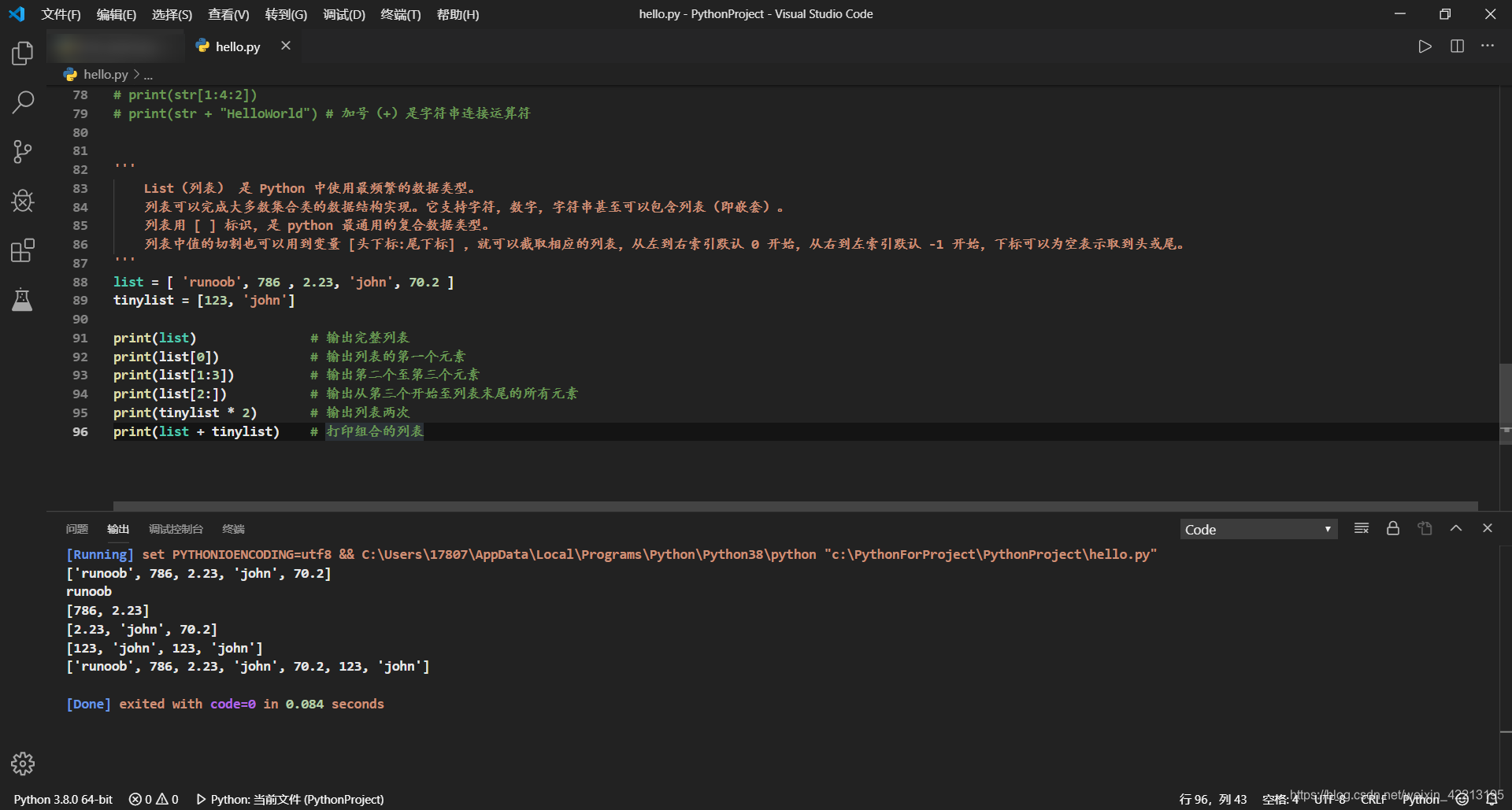Click line number 96 in gutter

80,431
